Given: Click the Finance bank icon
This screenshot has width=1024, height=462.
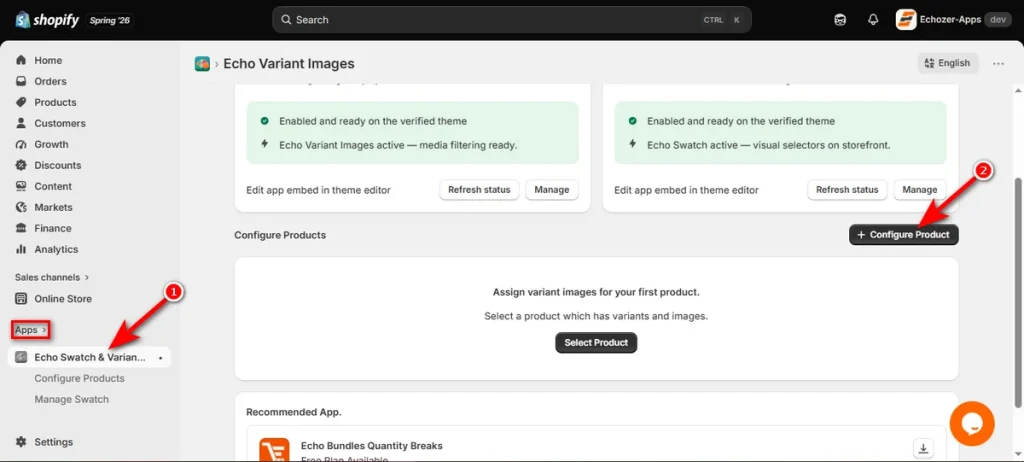Looking at the screenshot, I should tap(21, 228).
